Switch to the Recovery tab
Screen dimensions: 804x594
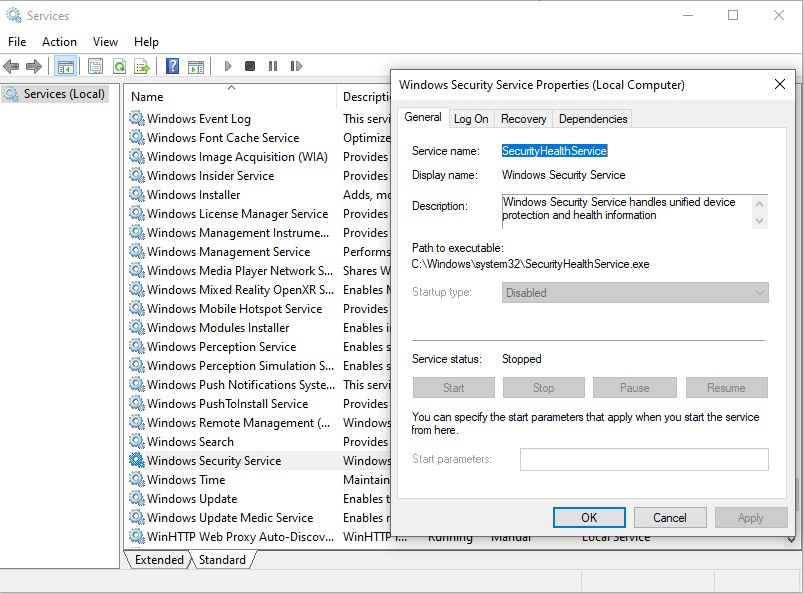tap(524, 118)
